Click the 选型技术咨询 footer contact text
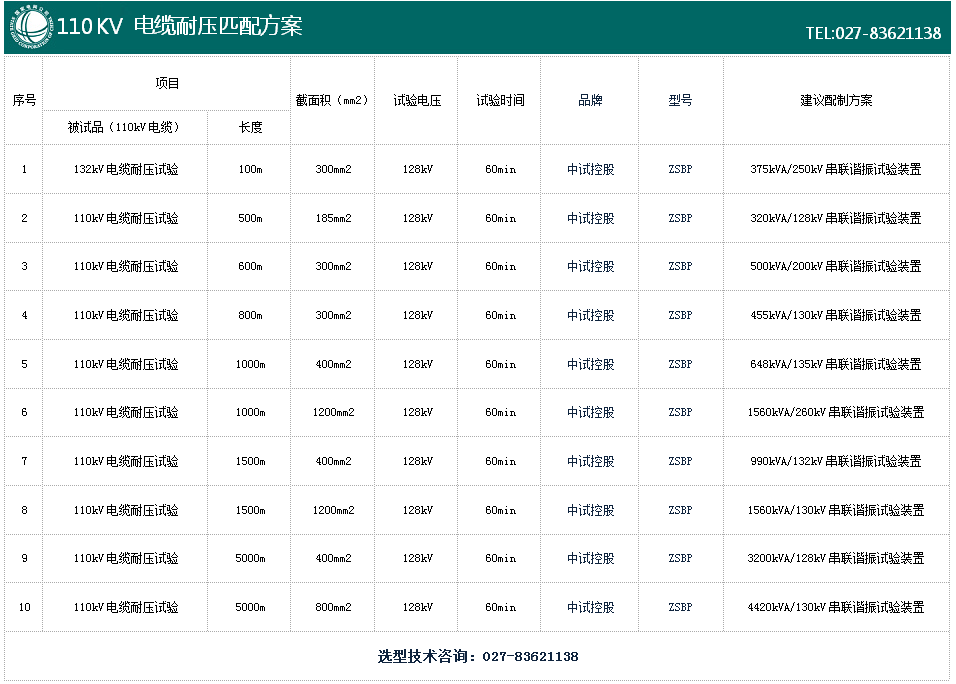The image size is (956, 684). pyautogui.click(x=478, y=657)
